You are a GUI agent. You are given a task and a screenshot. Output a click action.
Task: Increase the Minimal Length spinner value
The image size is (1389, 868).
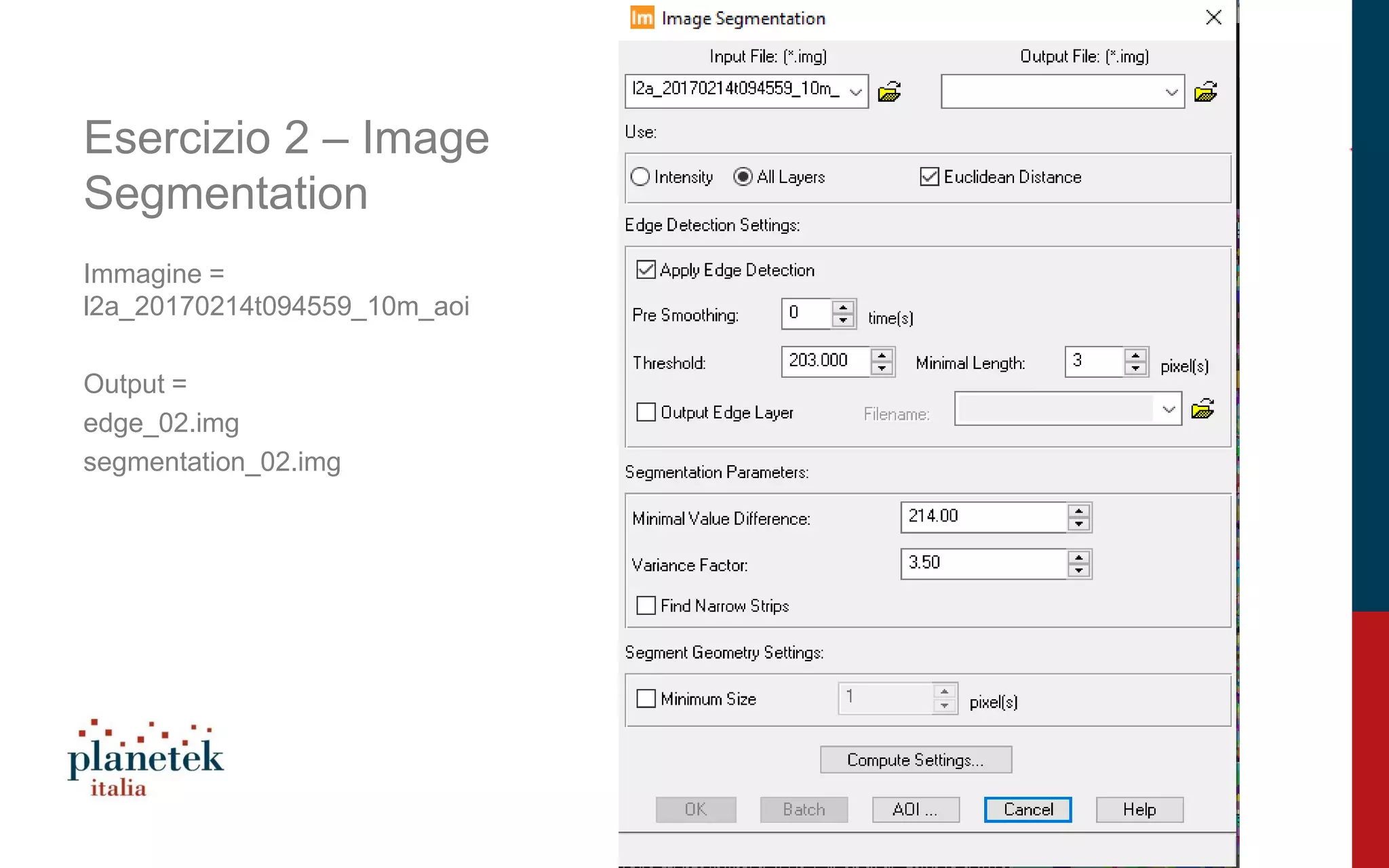[x=1135, y=355]
